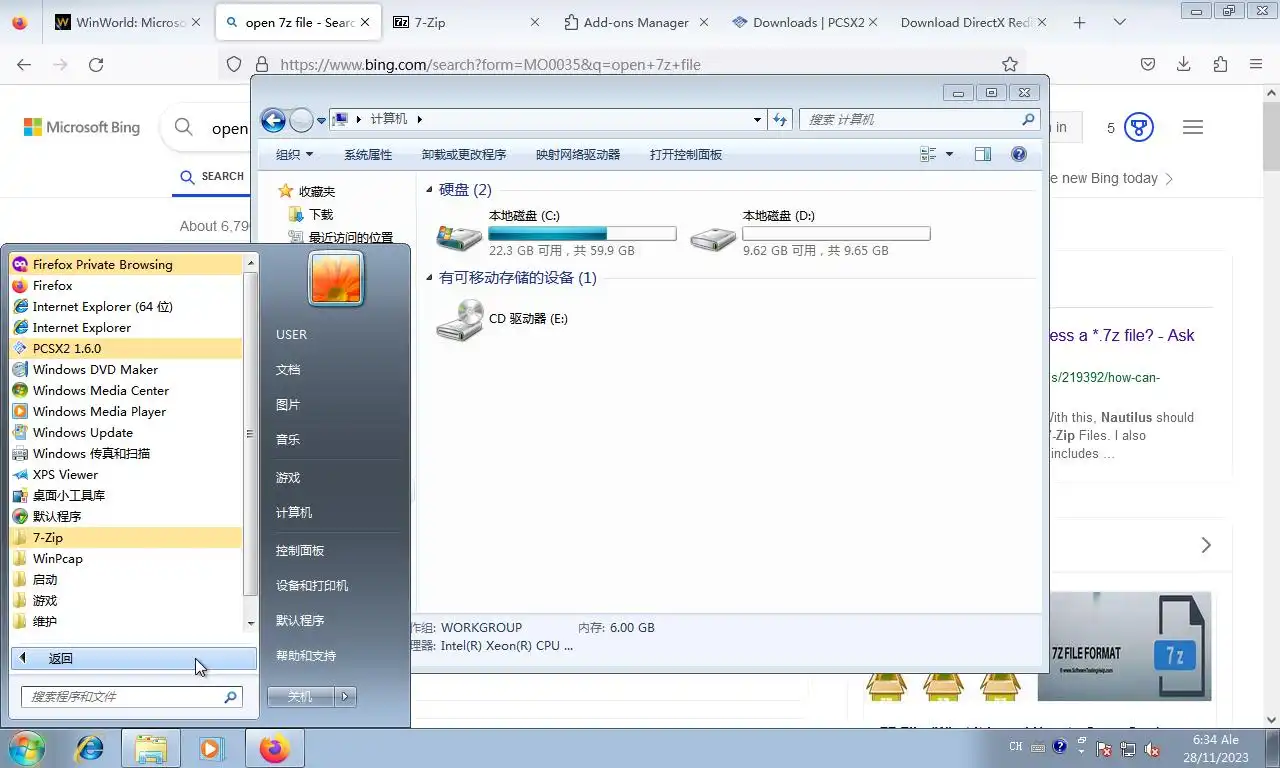Refresh the Explorer 计算机 view
This screenshot has height=768, width=1280.
780,119
